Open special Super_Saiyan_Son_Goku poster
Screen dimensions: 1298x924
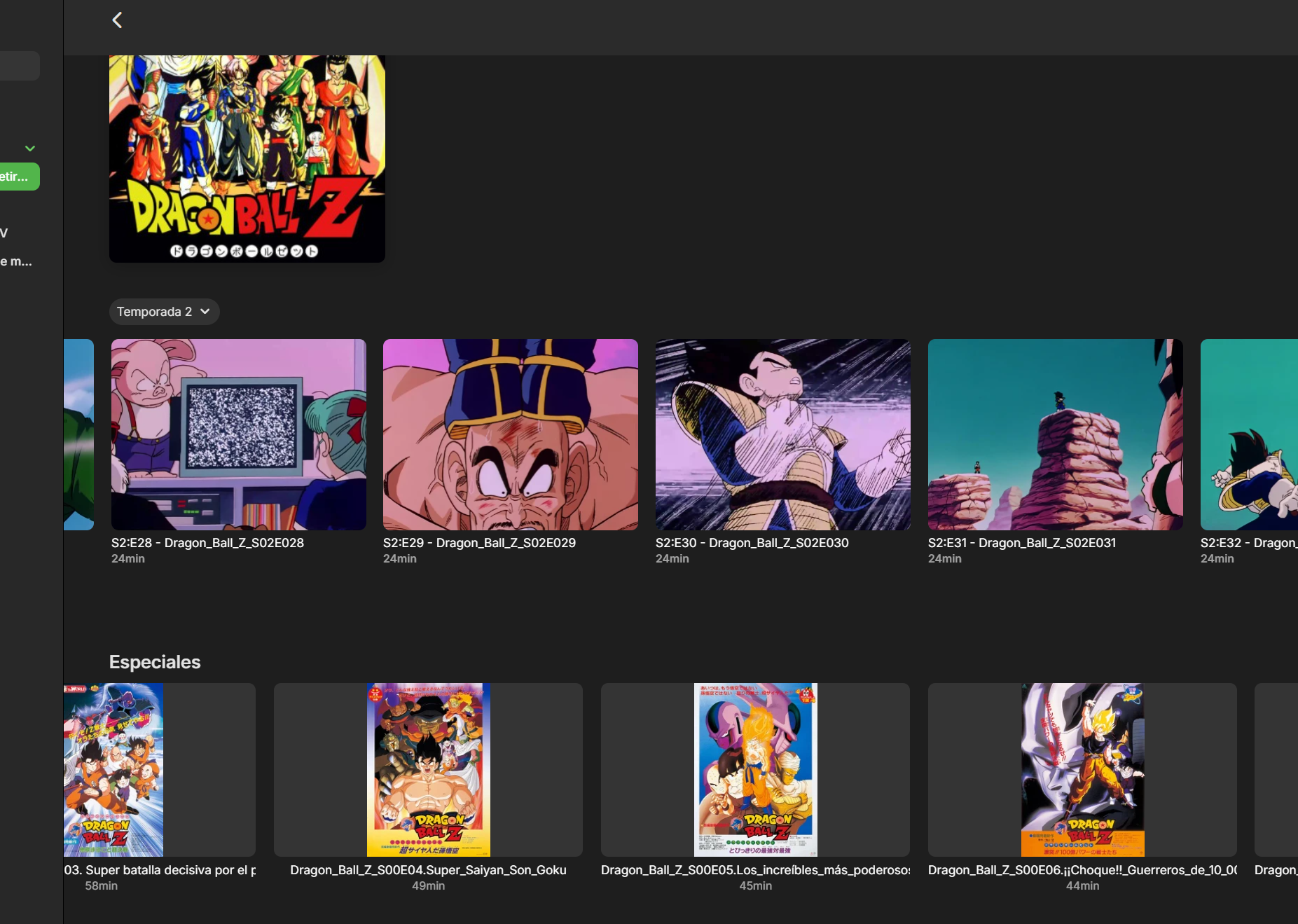[x=428, y=770]
